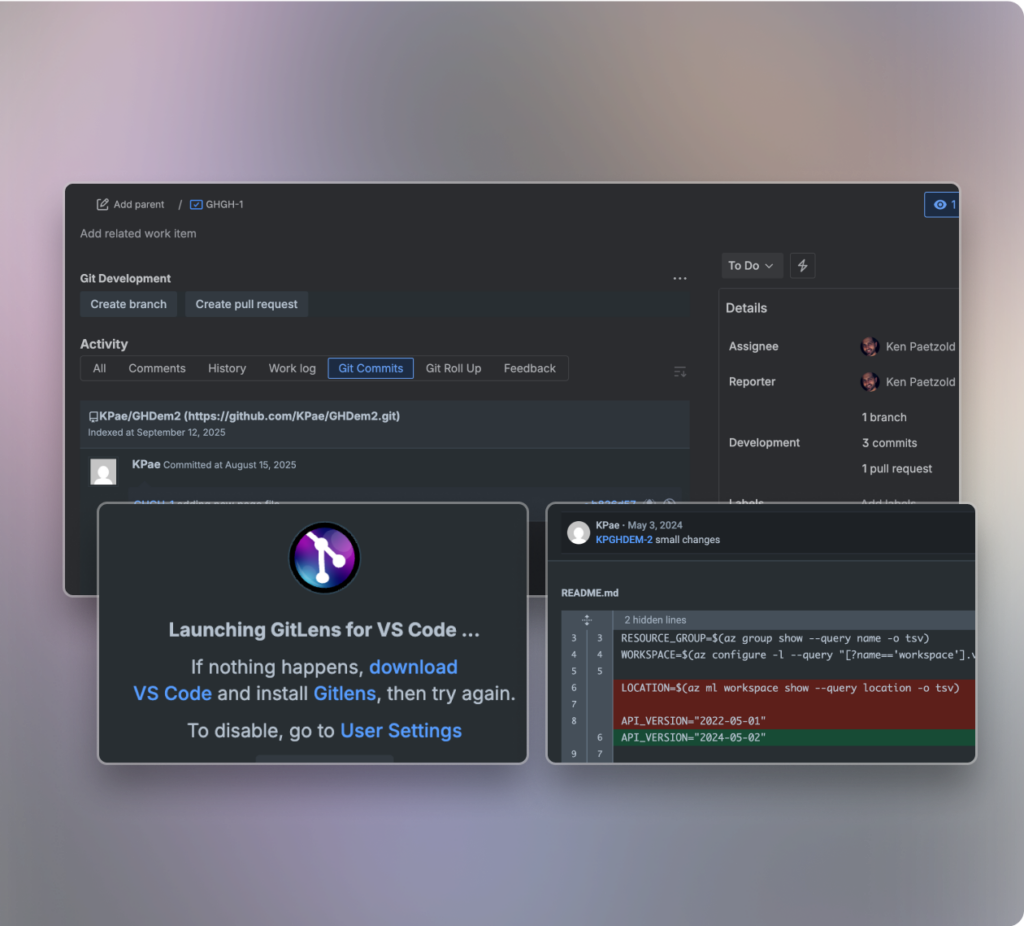Click the Add parent pencil icon

(x=103, y=204)
